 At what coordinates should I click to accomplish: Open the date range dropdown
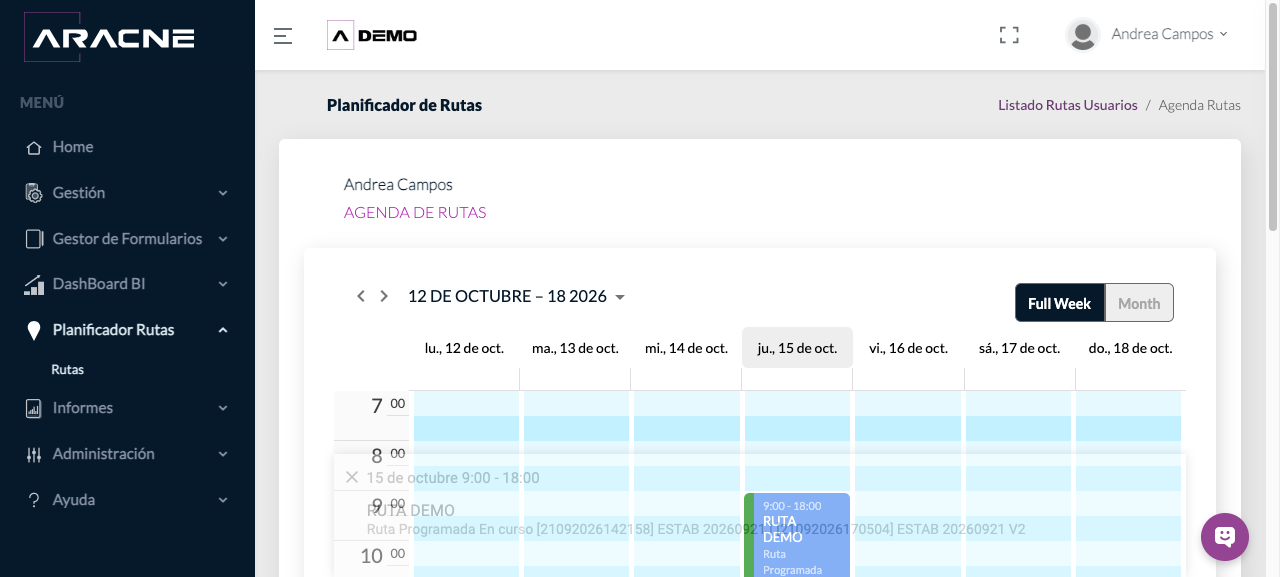coord(517,296)
